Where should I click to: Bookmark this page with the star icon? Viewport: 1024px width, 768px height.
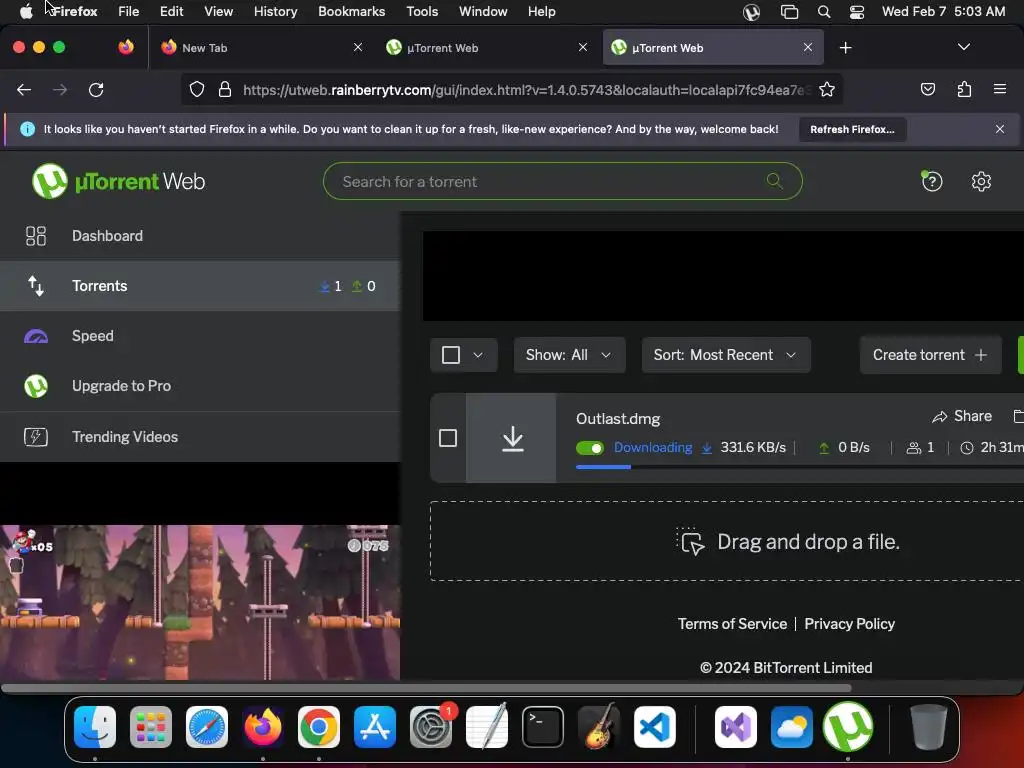827,89
